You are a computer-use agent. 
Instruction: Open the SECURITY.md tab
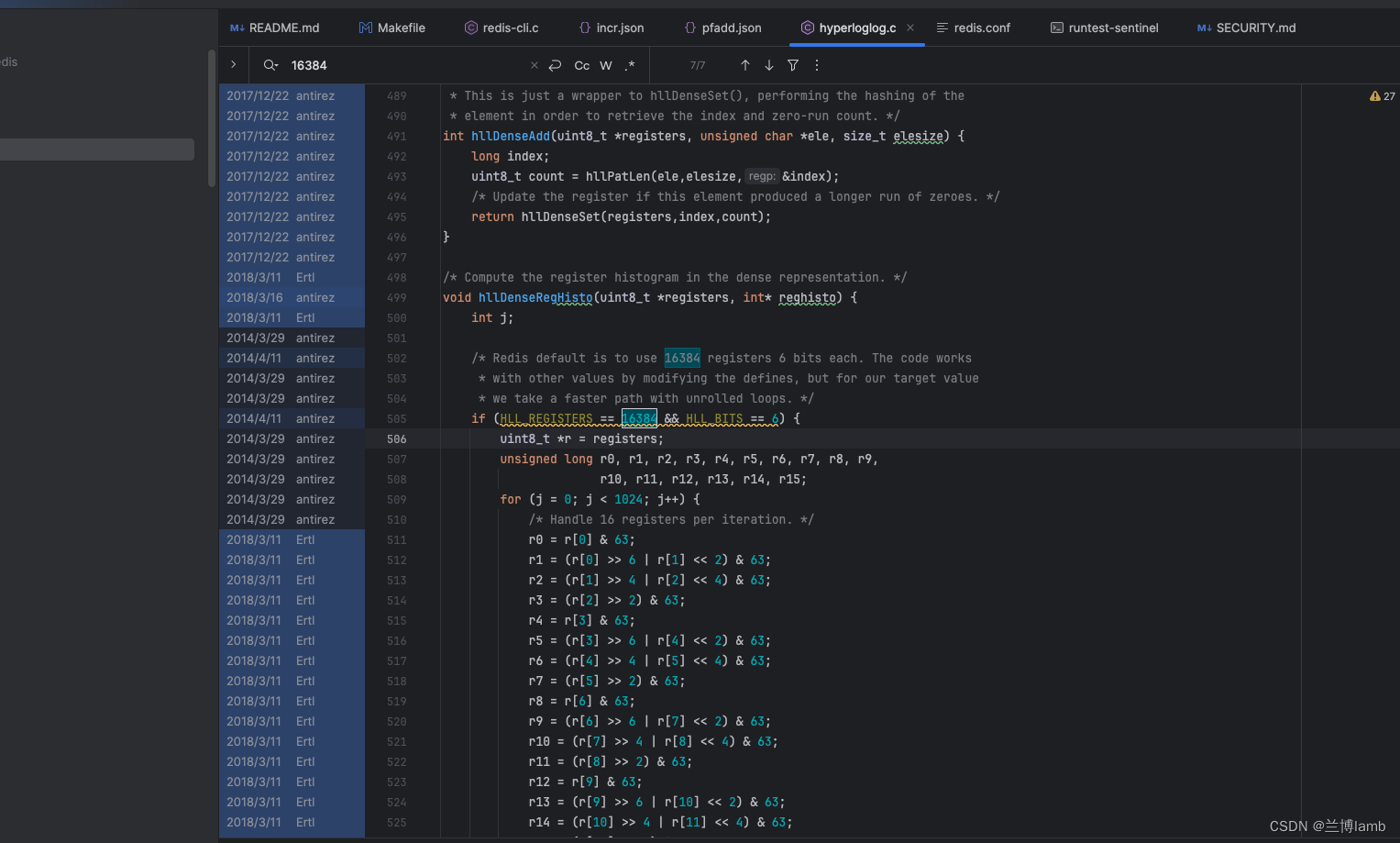[1247, 28]
